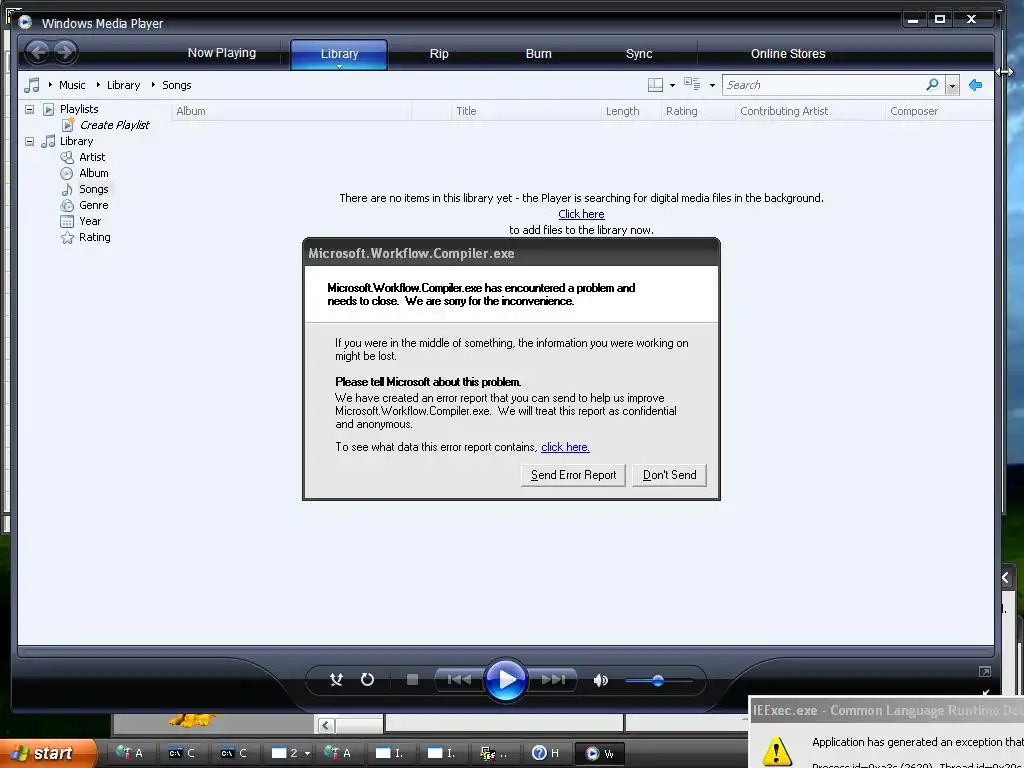The image size is (1024, 768).
Task: Select Rating in the library tree
Action: click(x=95, y=237)
